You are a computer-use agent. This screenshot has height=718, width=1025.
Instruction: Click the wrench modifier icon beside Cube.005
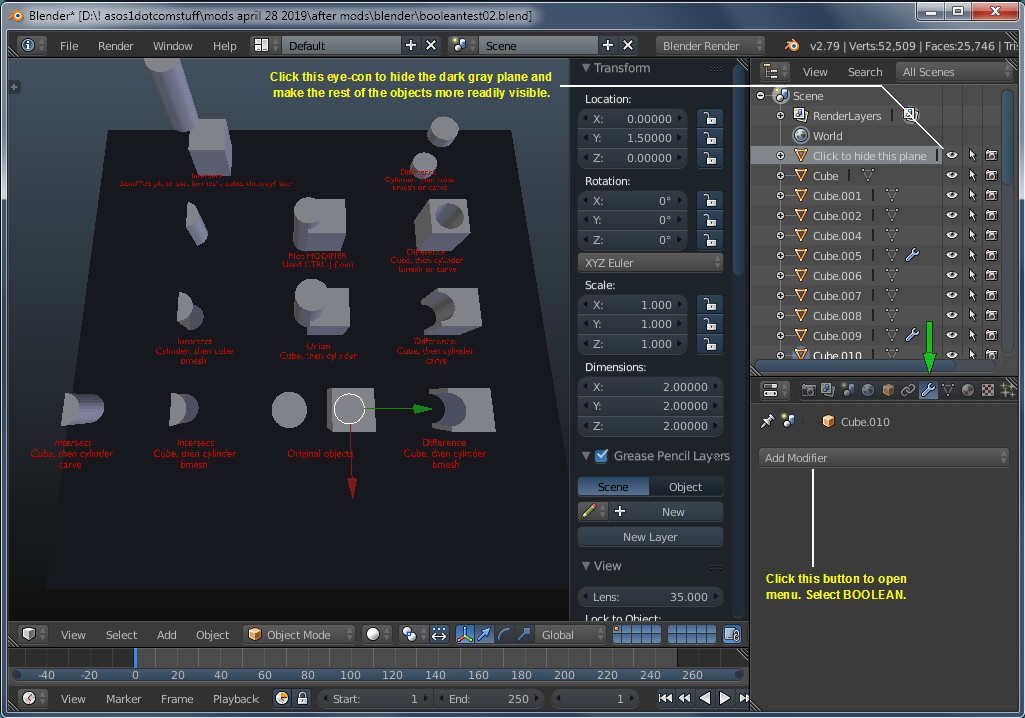pos(911,256)
